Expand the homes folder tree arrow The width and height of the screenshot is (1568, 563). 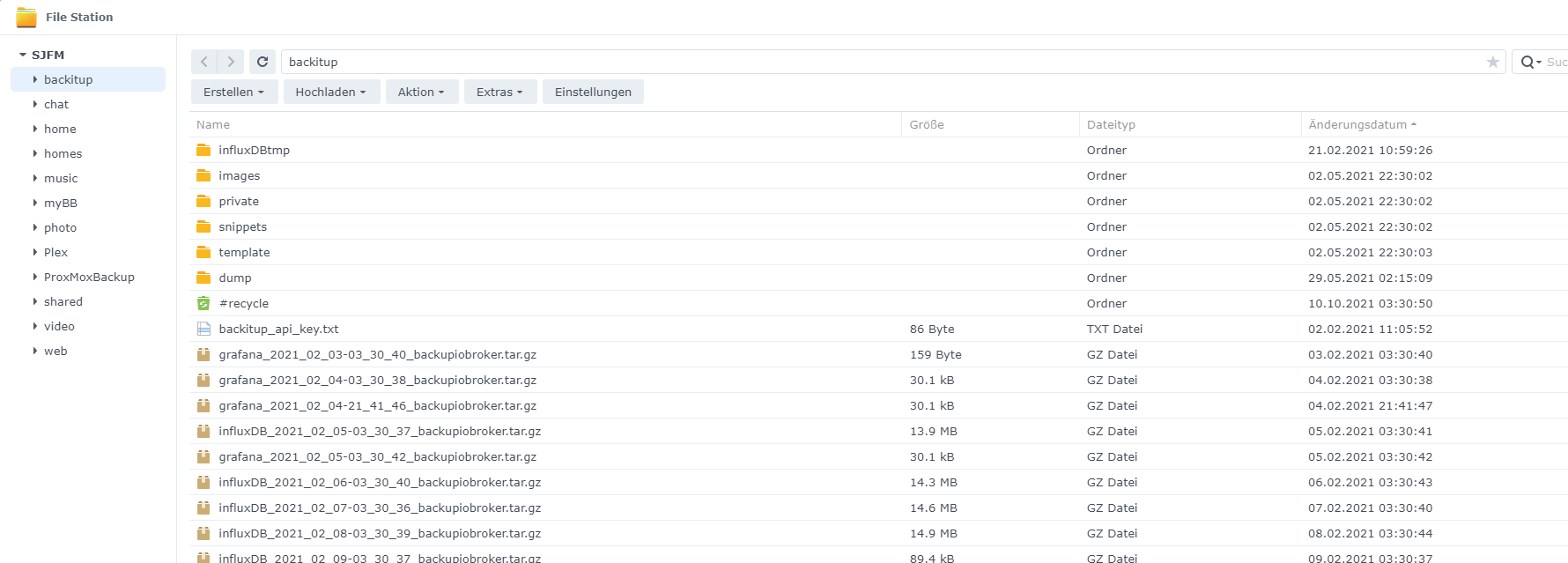pyautogui.click(x=35, y=153)
